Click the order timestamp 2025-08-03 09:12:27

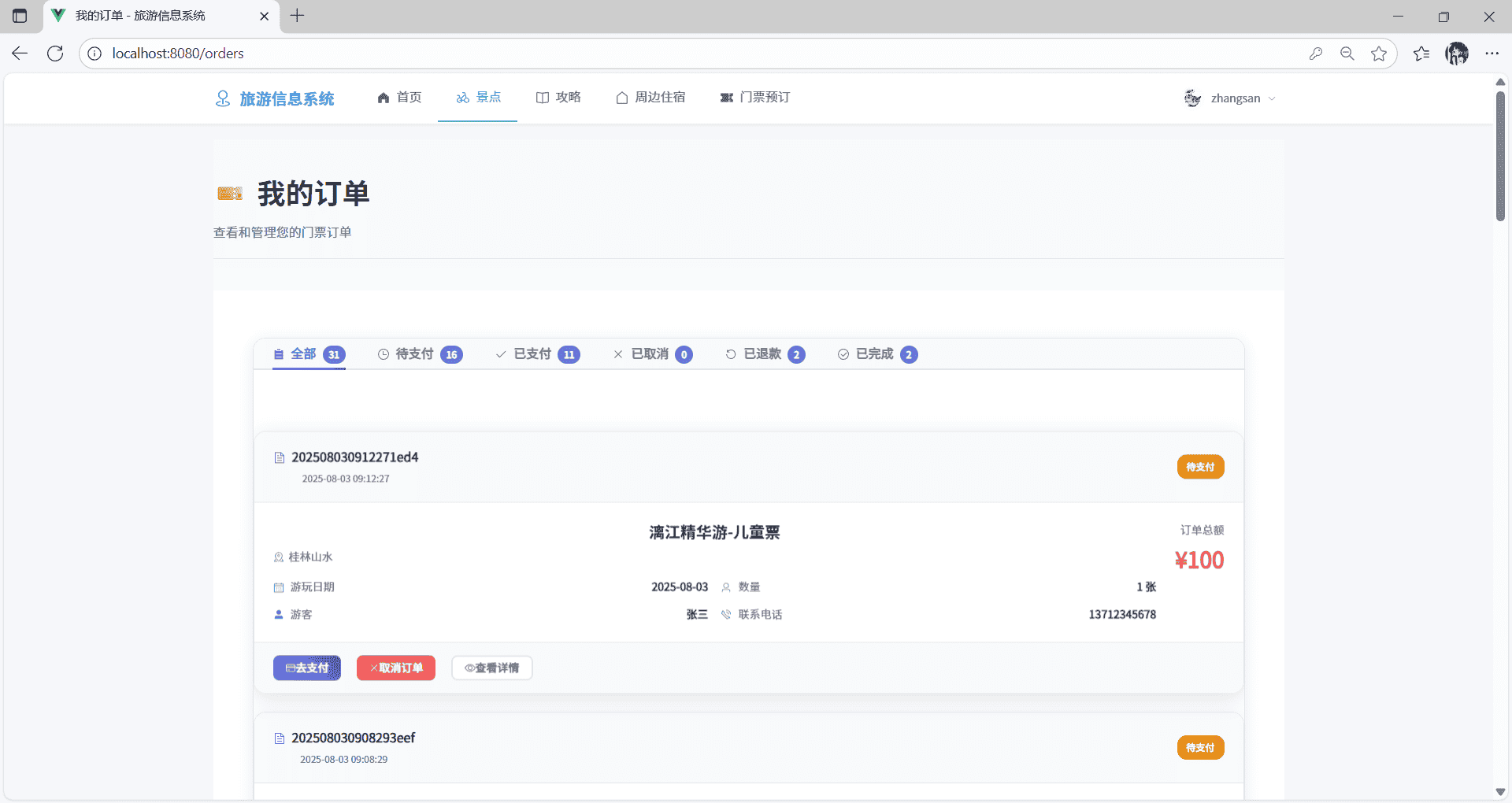pos(346,479)
